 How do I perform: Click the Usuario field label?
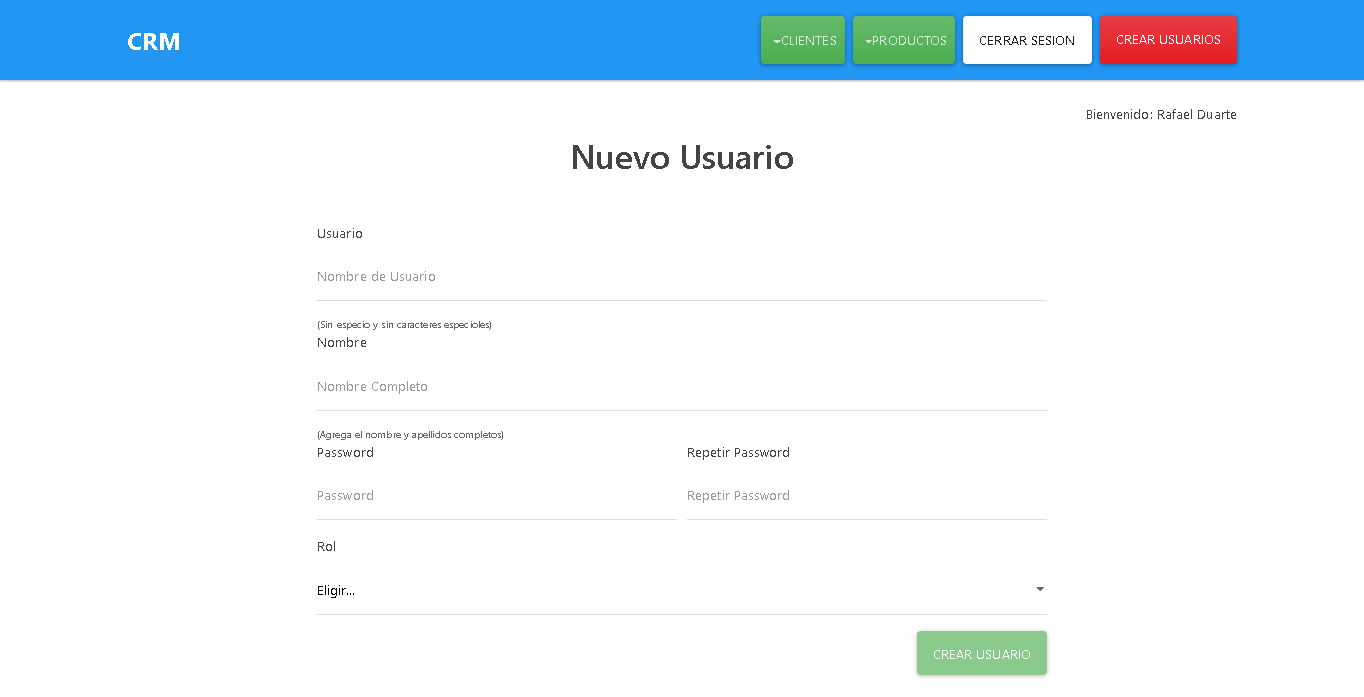(x=340, y=233)
